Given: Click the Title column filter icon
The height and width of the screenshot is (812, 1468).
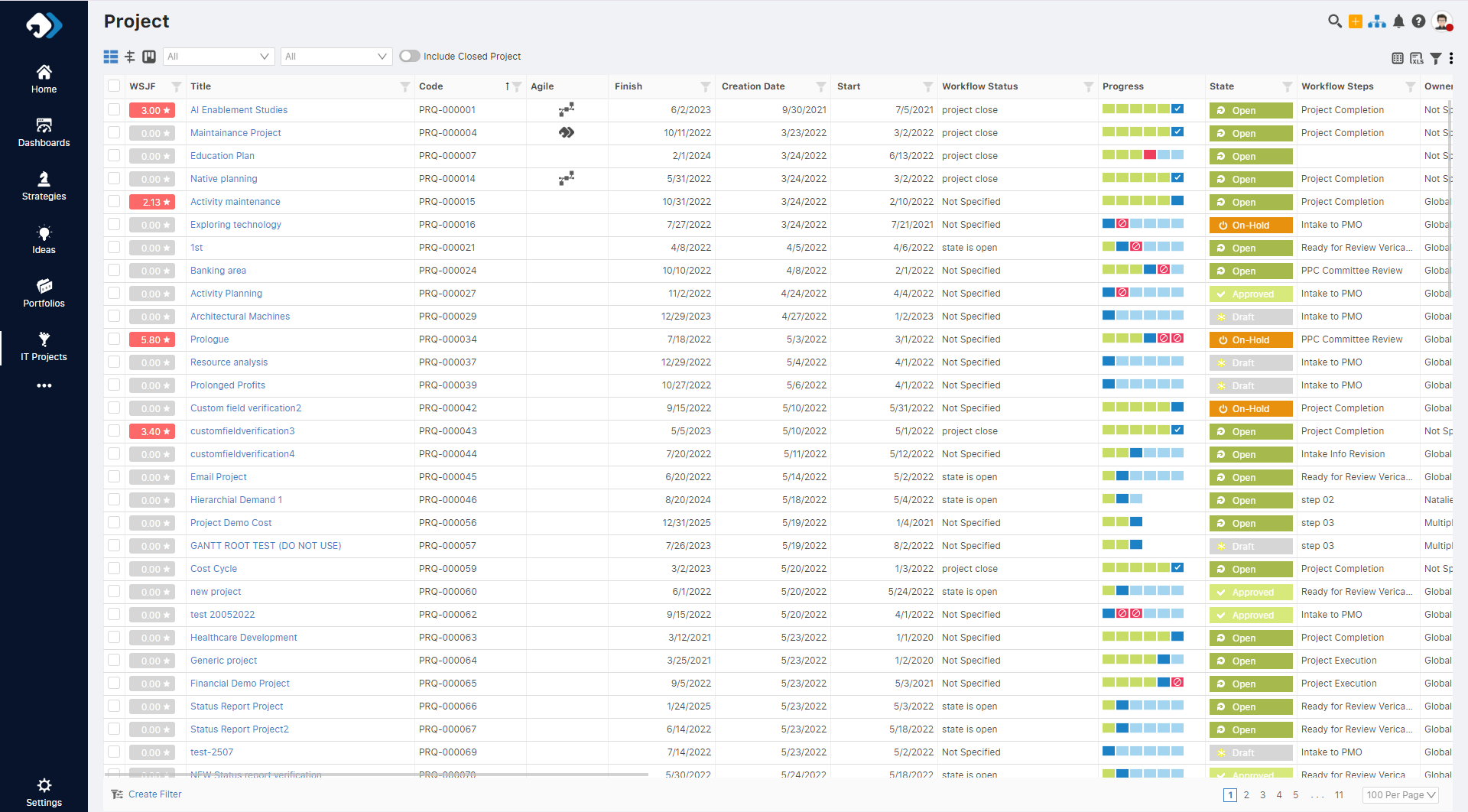Looking at the screenshot, I should click(x=404, y=87).
